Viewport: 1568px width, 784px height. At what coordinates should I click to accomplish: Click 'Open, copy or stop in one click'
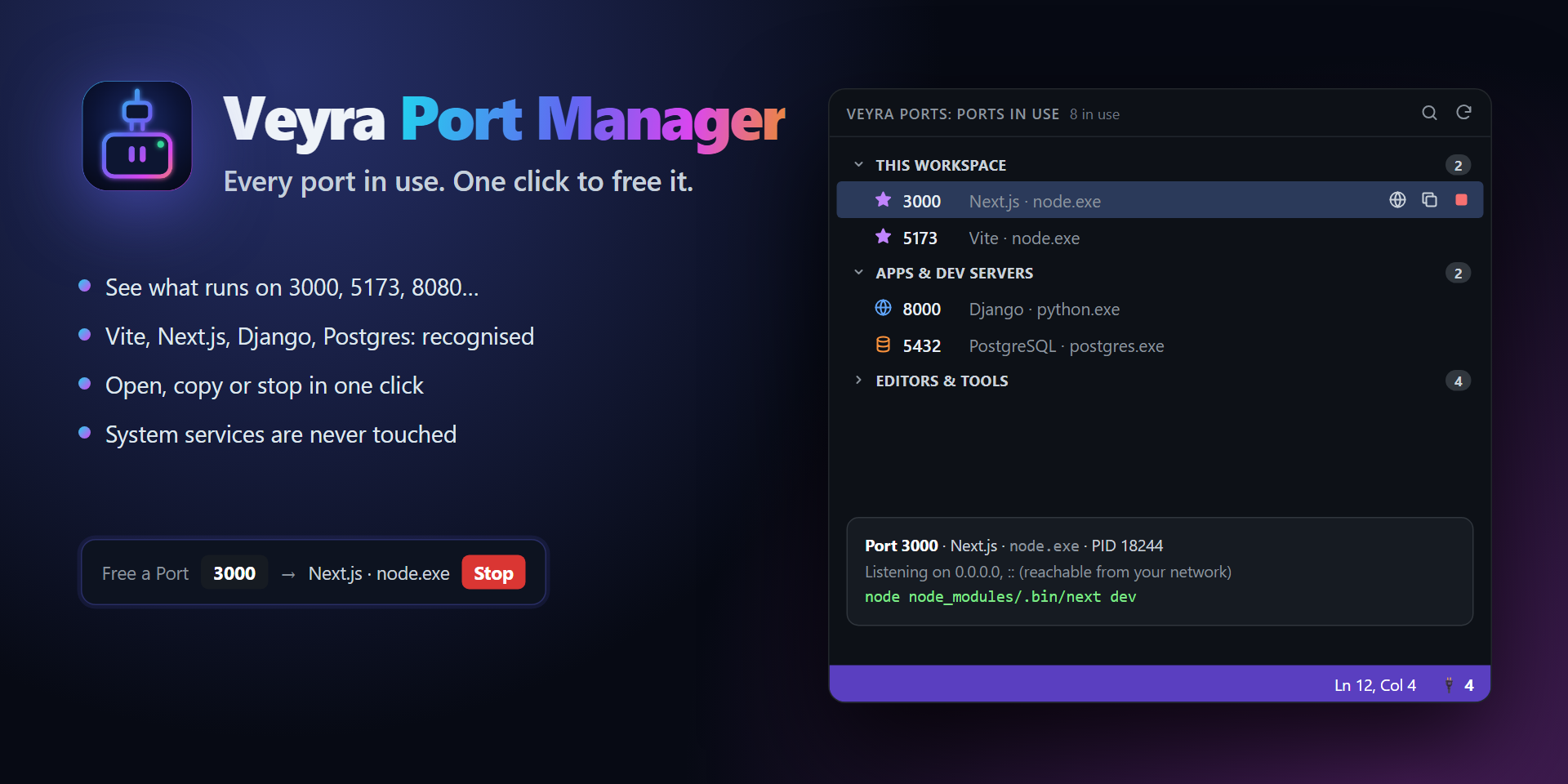point(265,385)
